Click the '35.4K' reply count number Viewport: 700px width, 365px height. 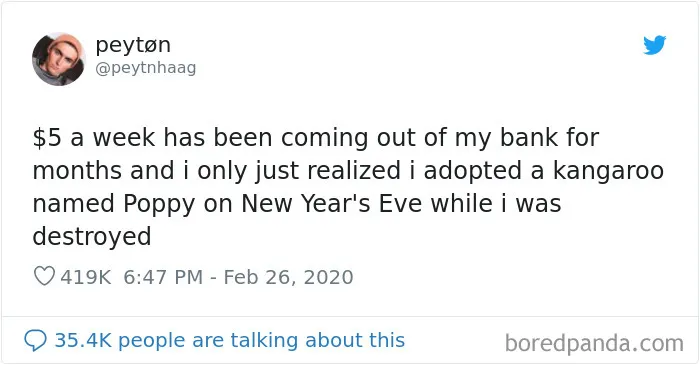click(83, 340)
